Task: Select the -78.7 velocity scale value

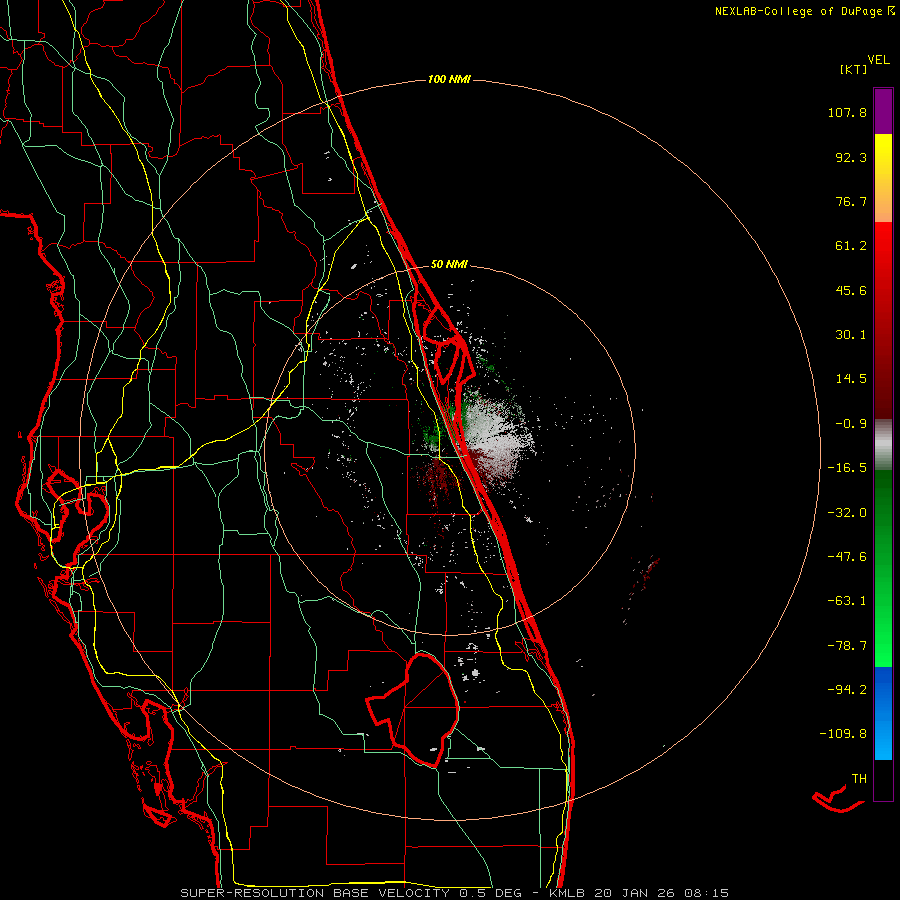Action: [847, 646]
